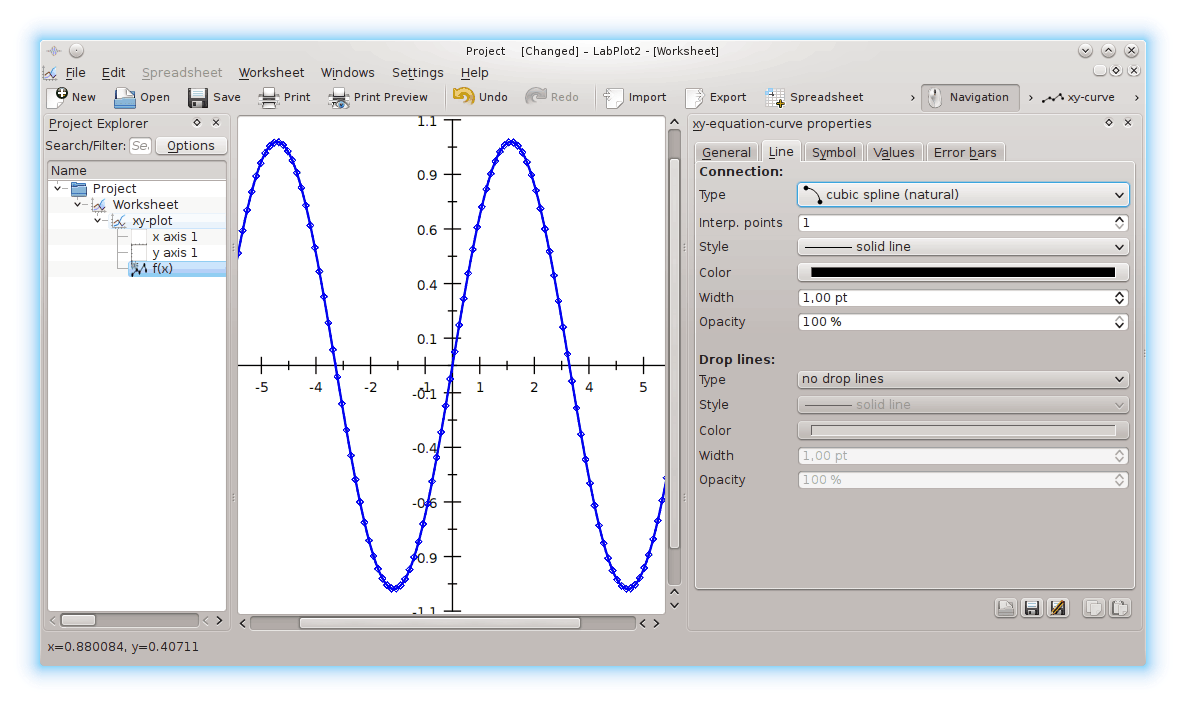Click the Search/Filter input field
1186x706 pixels.
tap(140, 146)
